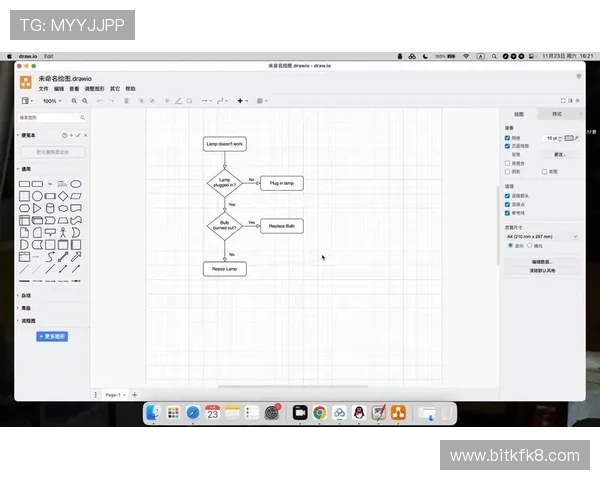Click the fullscreen icon at toolbar right

pos(563,101)
